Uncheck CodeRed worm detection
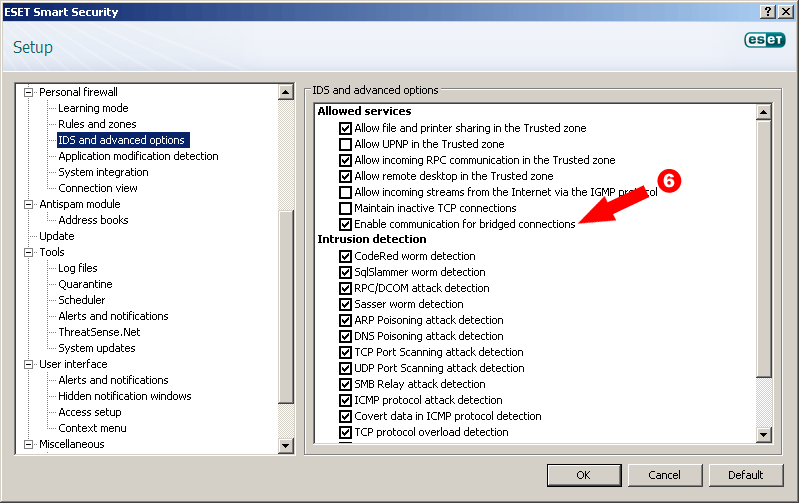The image size is (799, 503). pos(345,256)
